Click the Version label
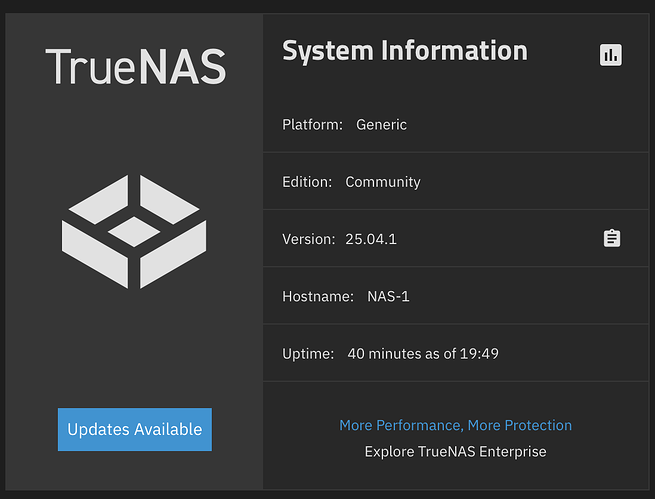 tap(309, 239)
